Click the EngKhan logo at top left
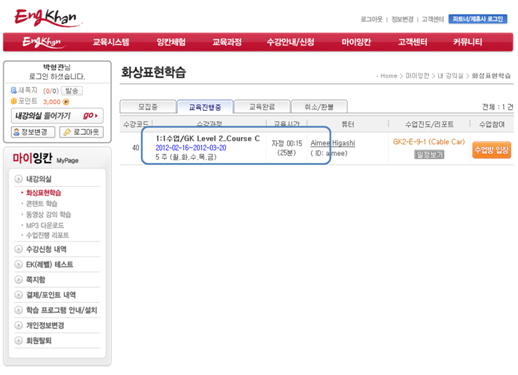518x375 pixels. point(47,17)
